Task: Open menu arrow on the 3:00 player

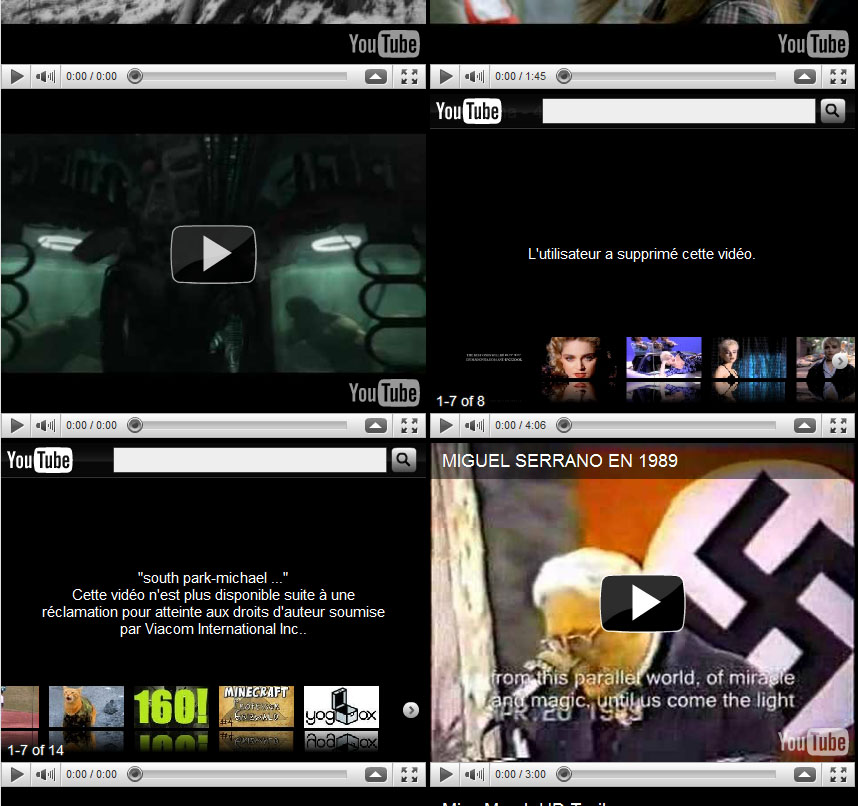Action: [804, 775]
